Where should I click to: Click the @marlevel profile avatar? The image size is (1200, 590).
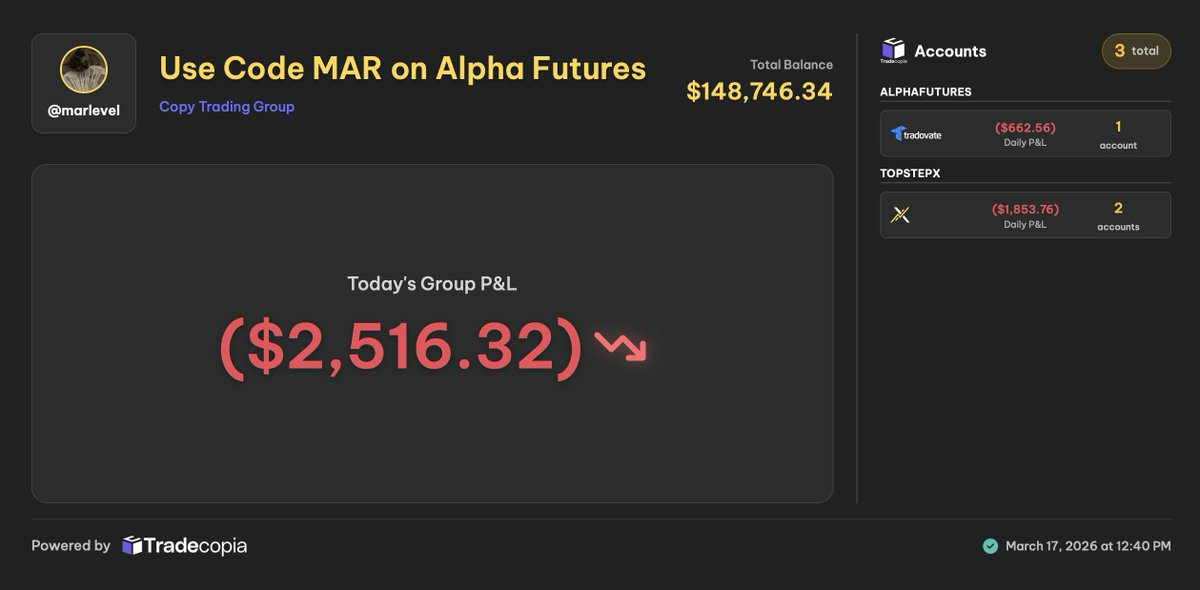84,70
